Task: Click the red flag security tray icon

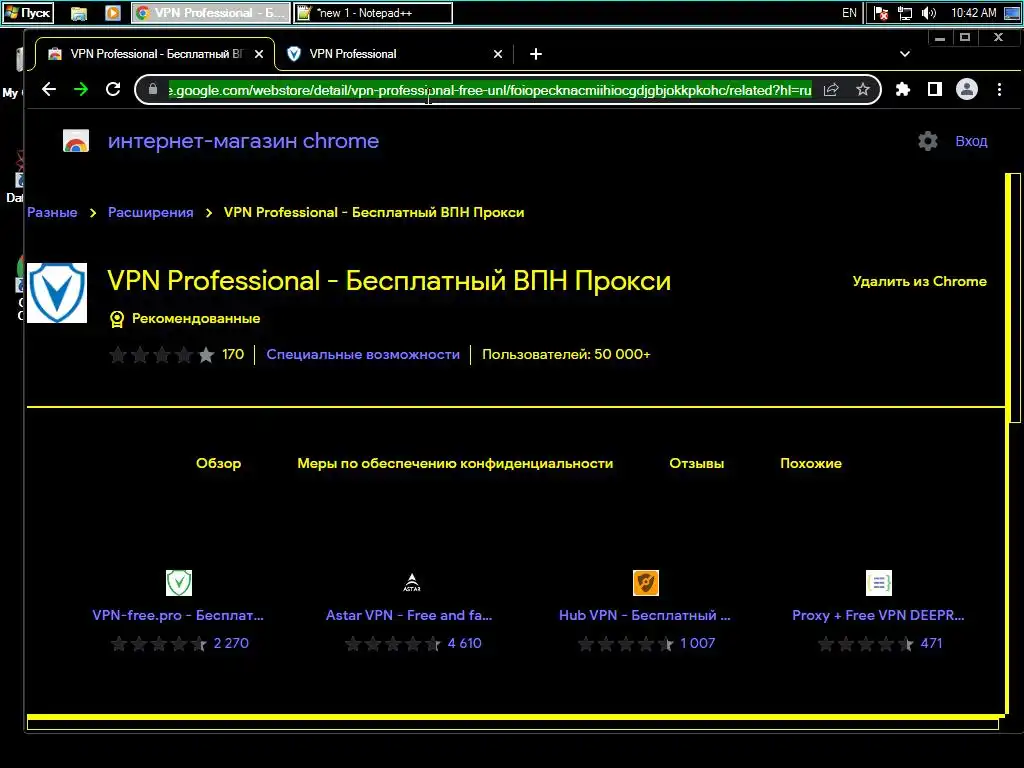Action: 881,13
